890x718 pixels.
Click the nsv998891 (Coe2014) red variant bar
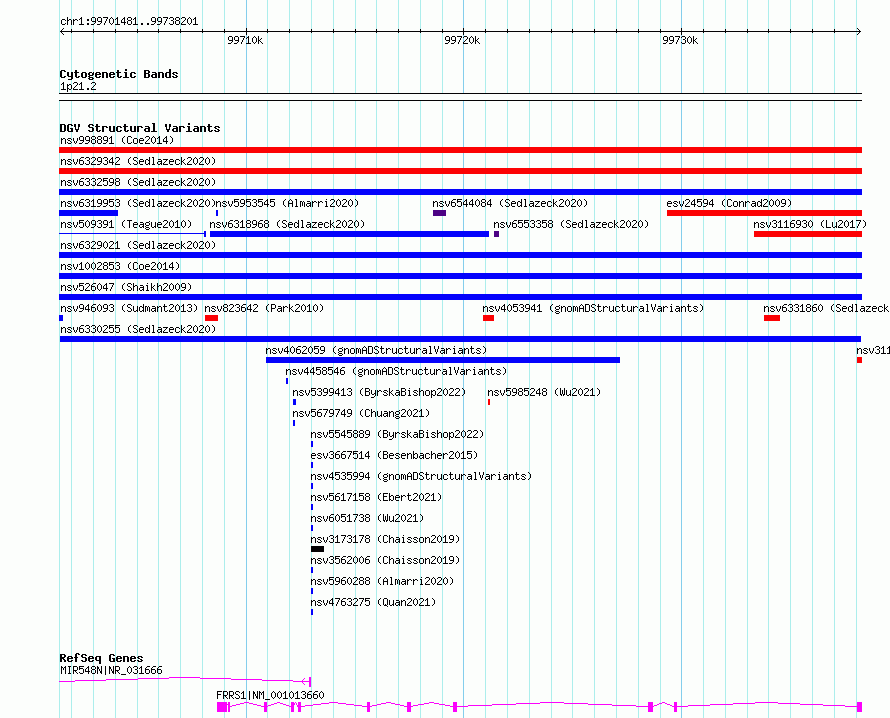[x=460, y=150]
